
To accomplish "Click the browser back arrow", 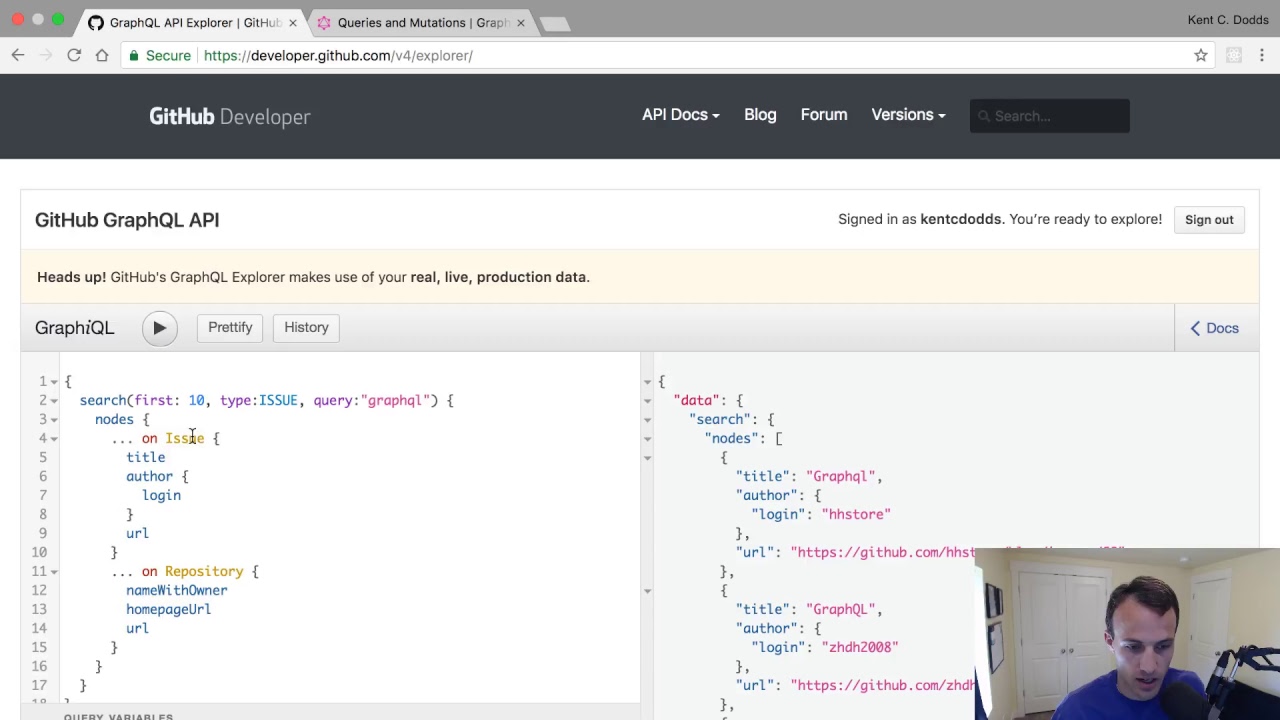I will (18, 56).
